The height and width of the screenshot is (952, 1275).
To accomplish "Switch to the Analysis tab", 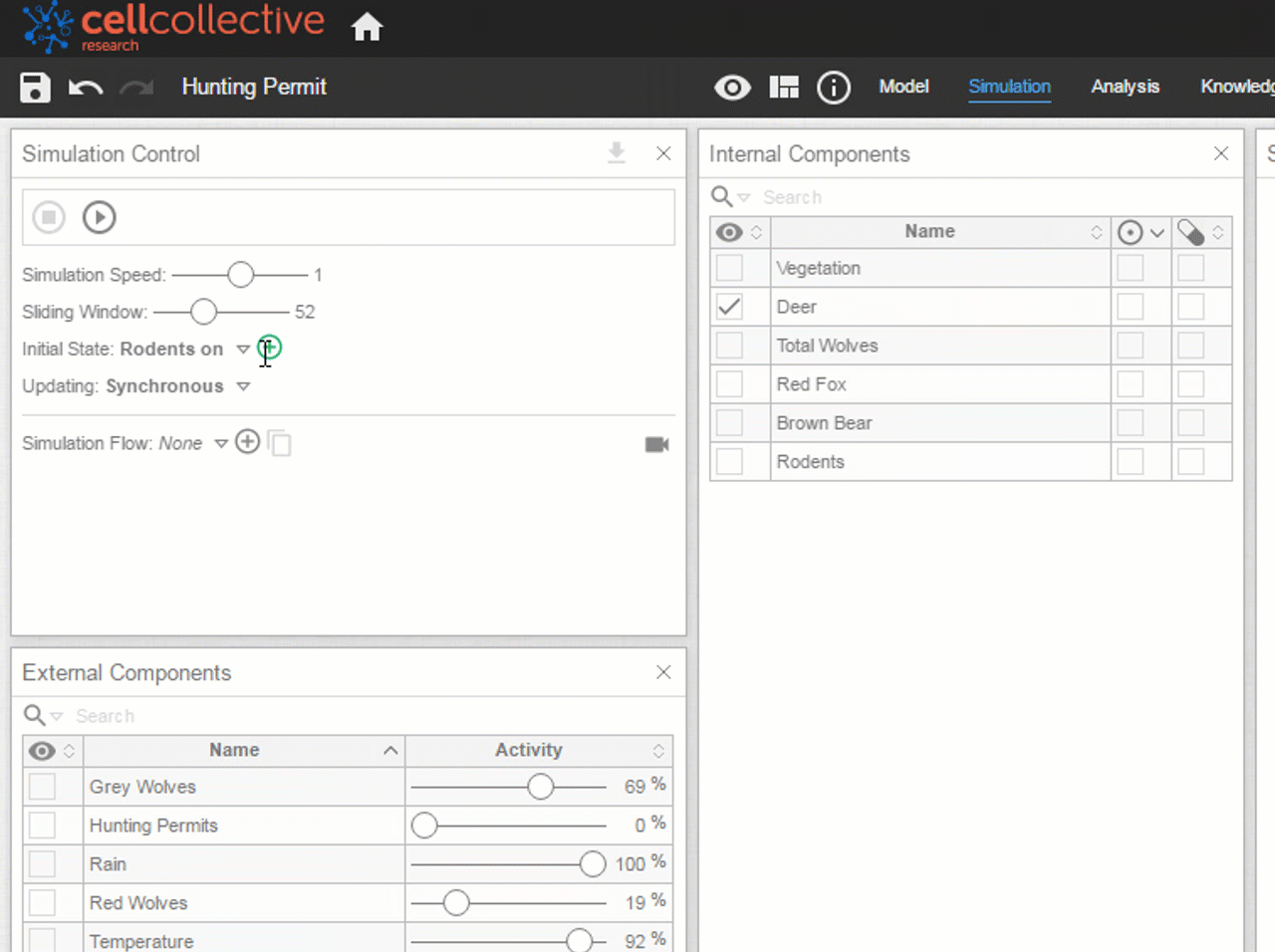I will (1125, 87).
